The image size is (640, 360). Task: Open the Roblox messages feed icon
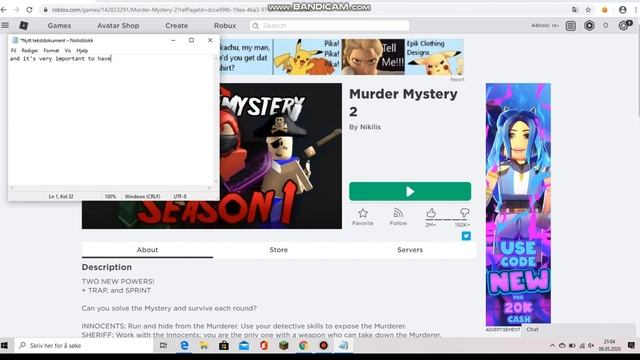[x=571, y=26]
